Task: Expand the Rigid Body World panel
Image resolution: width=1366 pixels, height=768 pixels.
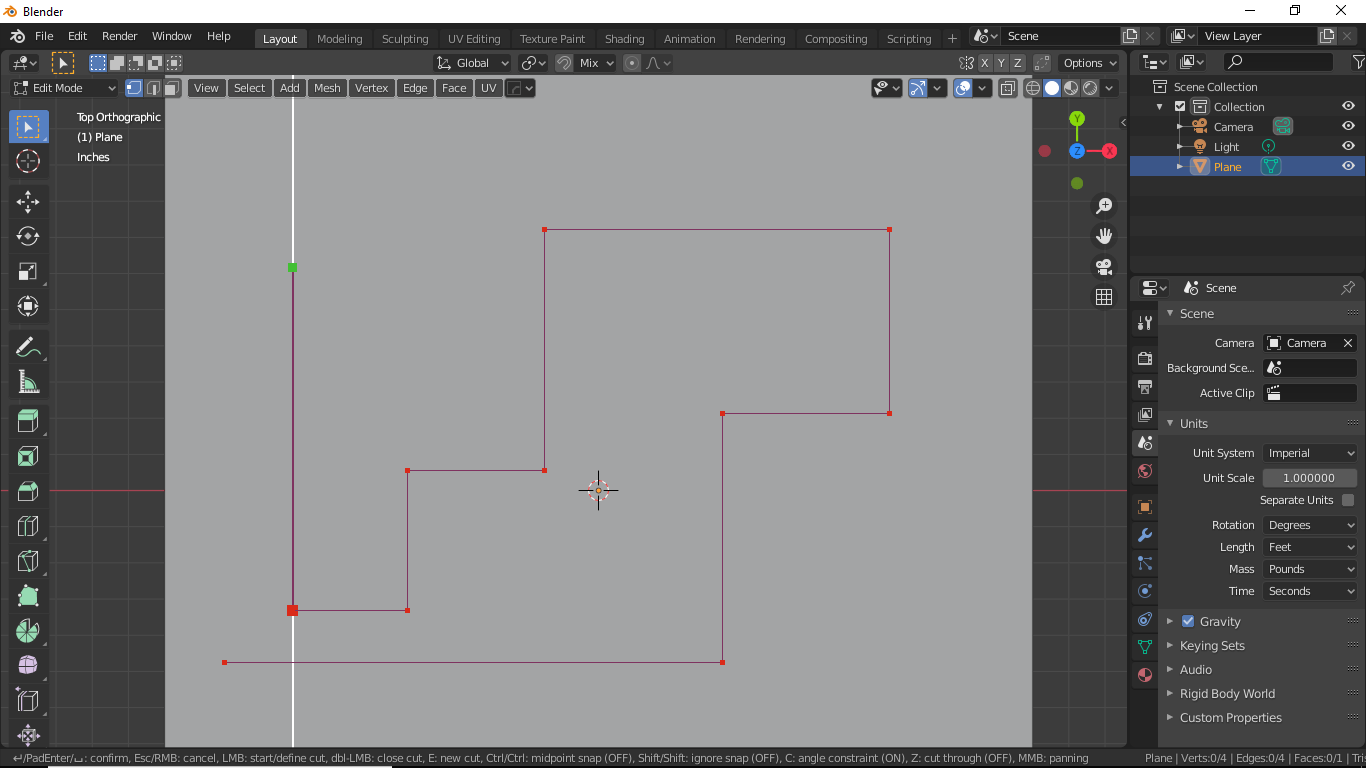Action: [x=1227, y=694]
